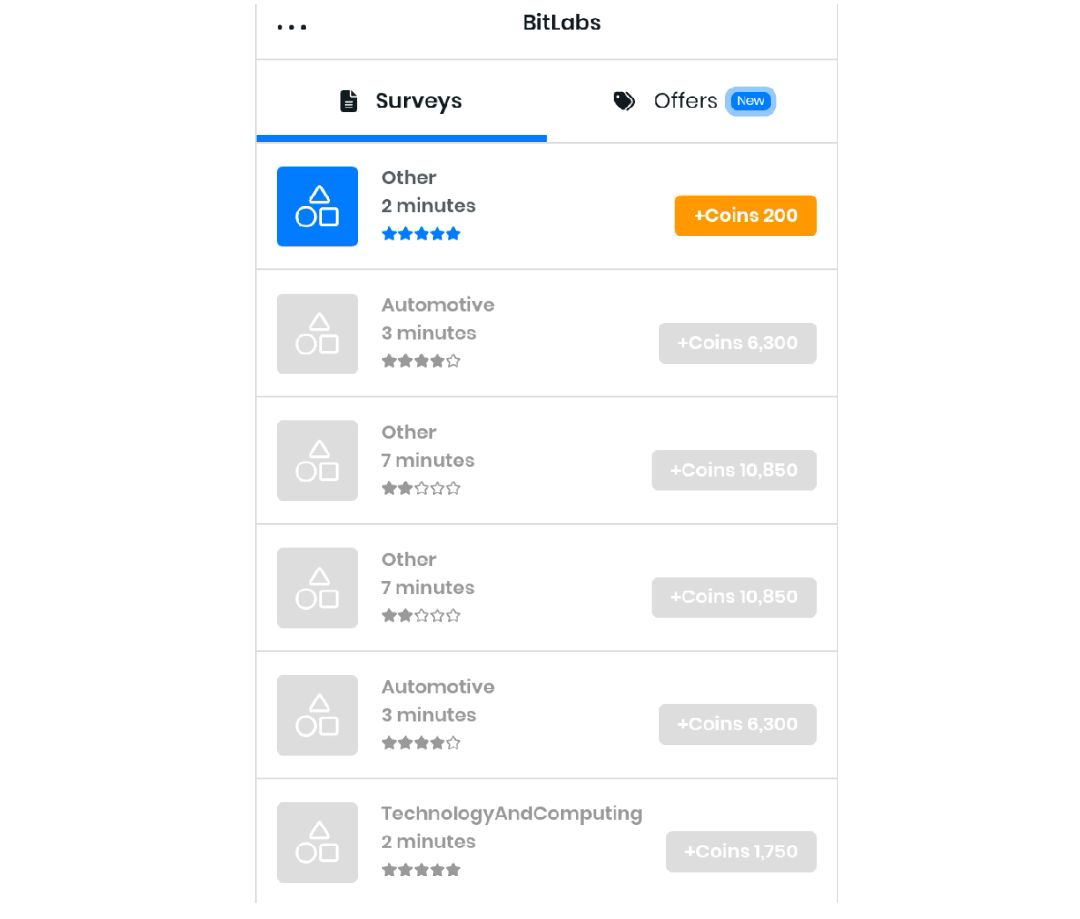Click the second +Coins 6,300 button
1080x919 pixels.
tap(738, 724)
